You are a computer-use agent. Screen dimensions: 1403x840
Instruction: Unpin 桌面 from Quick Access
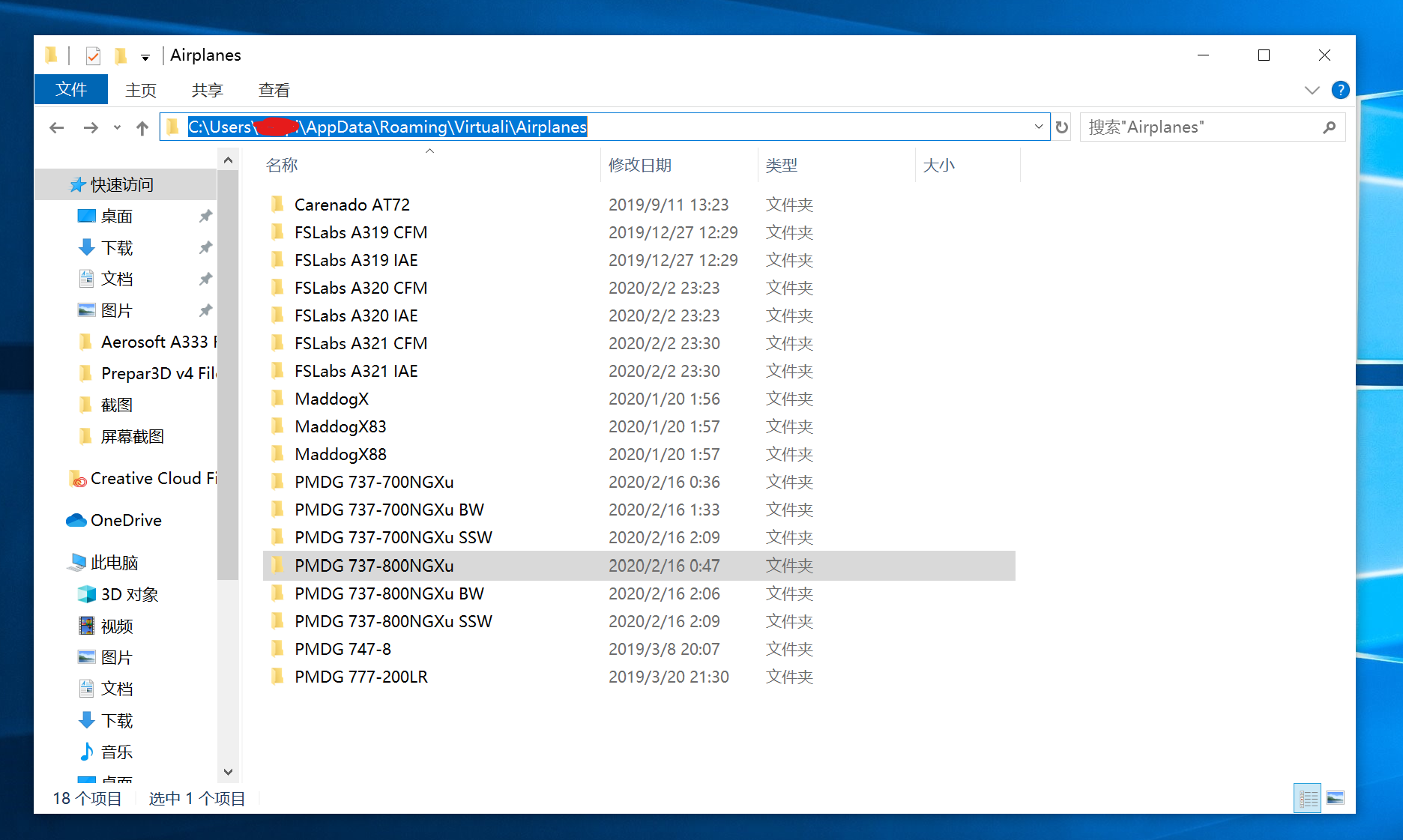(x=205, y=216)
